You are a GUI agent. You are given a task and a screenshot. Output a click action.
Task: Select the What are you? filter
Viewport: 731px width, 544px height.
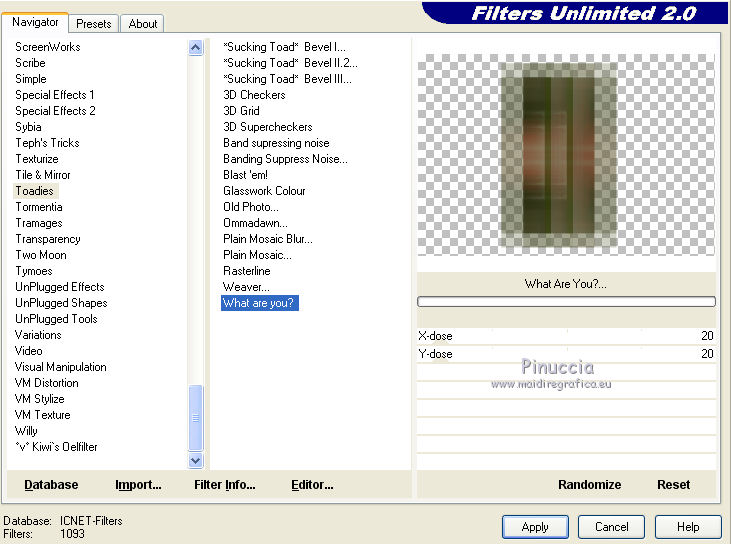[260, 303]
